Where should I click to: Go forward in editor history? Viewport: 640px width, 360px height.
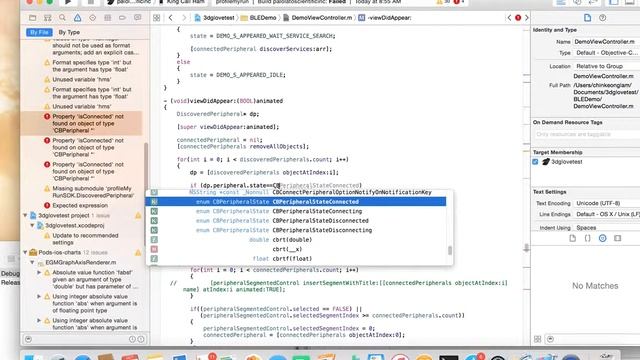pos(184,18)
